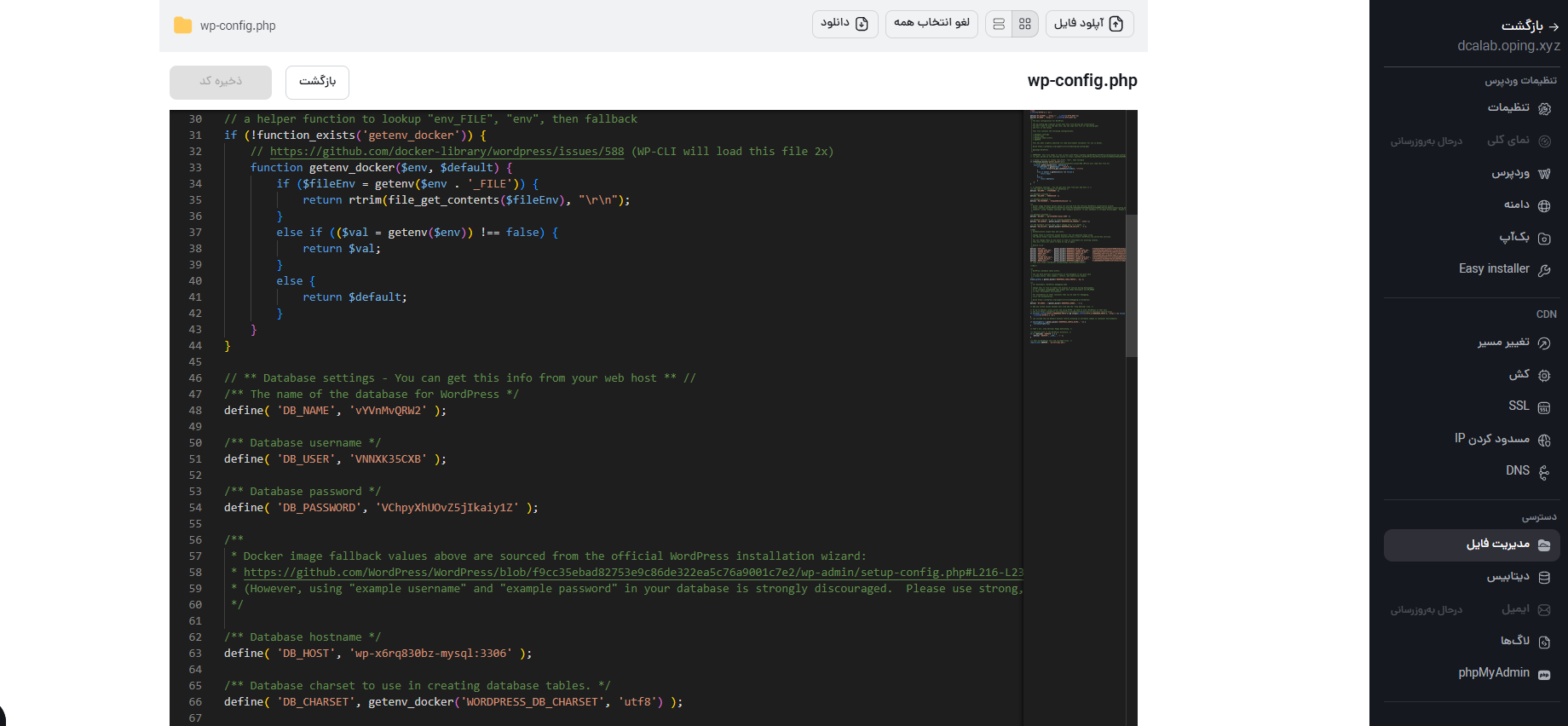Select the دیتابیس menu text
1568x726 pixels.
[1508, 577]
